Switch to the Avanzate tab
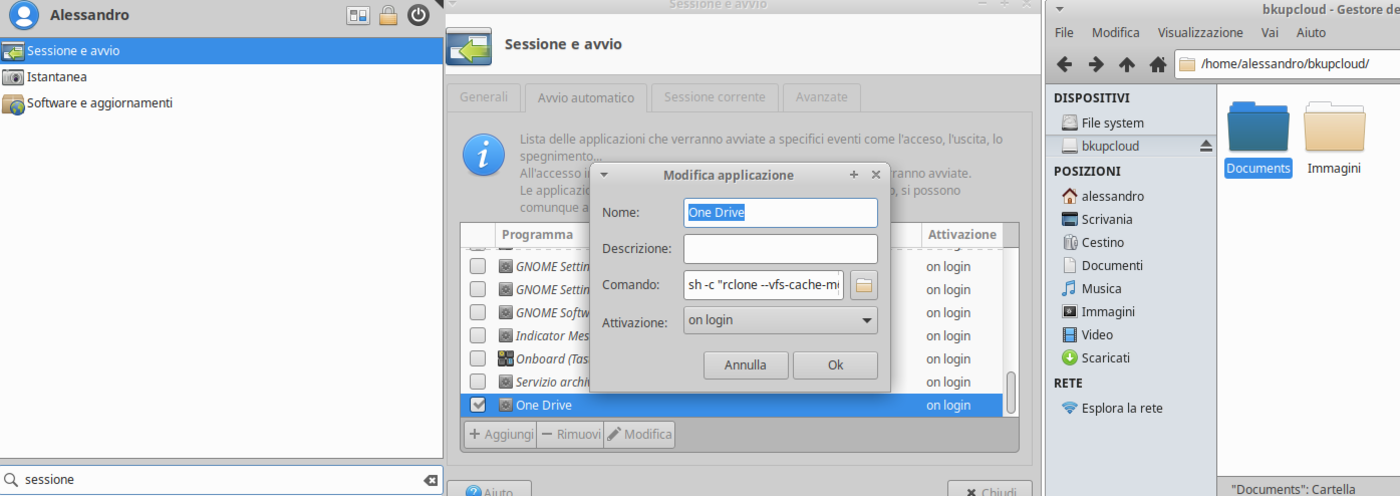This screenshot has height=496, width=1400. pyautogui.click(x=822, y=97)
